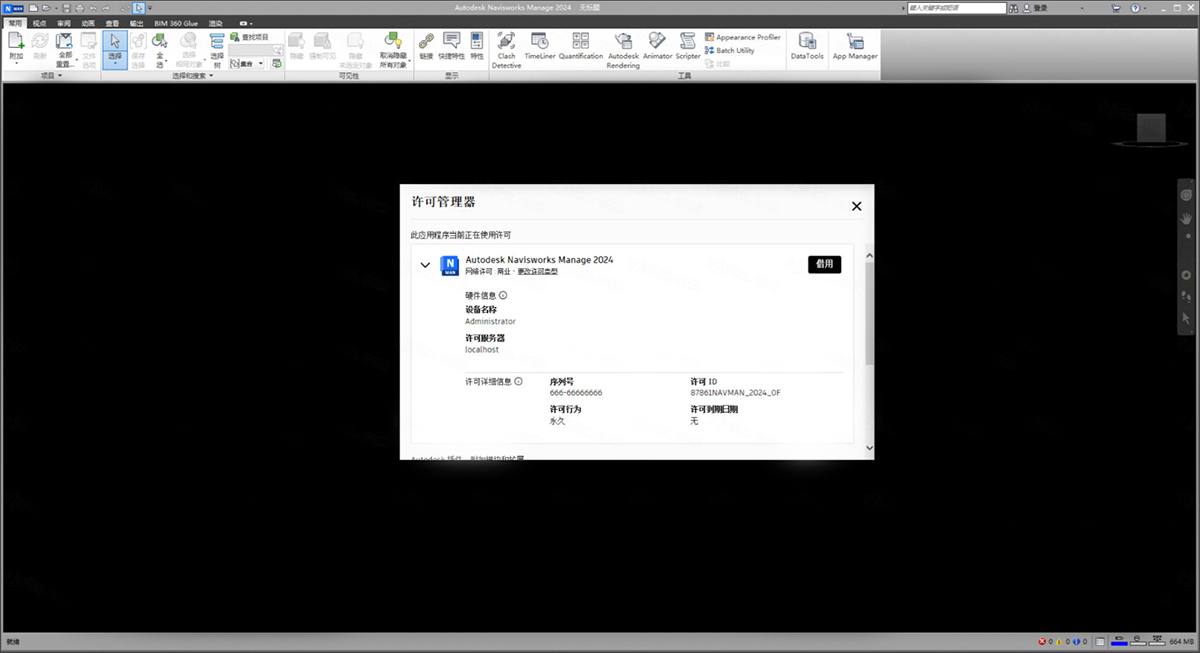
Task: Click 更改许可类型 link
Action: point(537,272)
